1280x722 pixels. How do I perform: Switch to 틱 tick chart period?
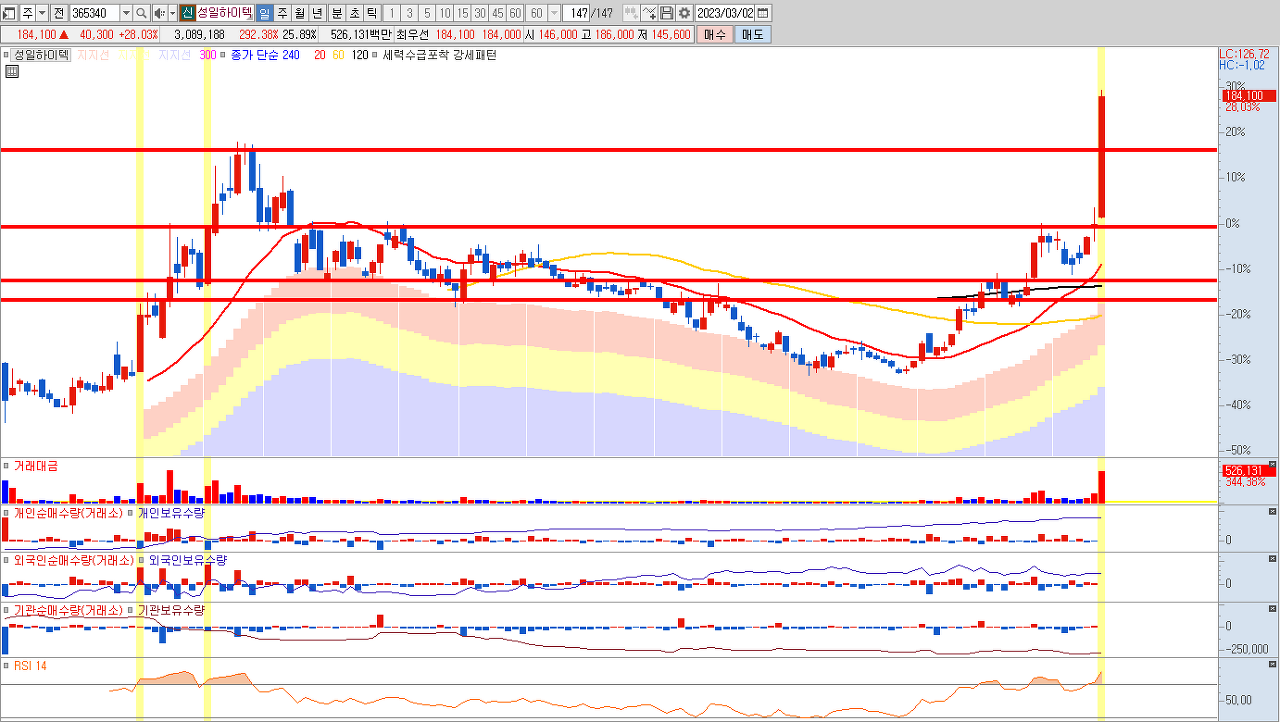click(371, 13)
